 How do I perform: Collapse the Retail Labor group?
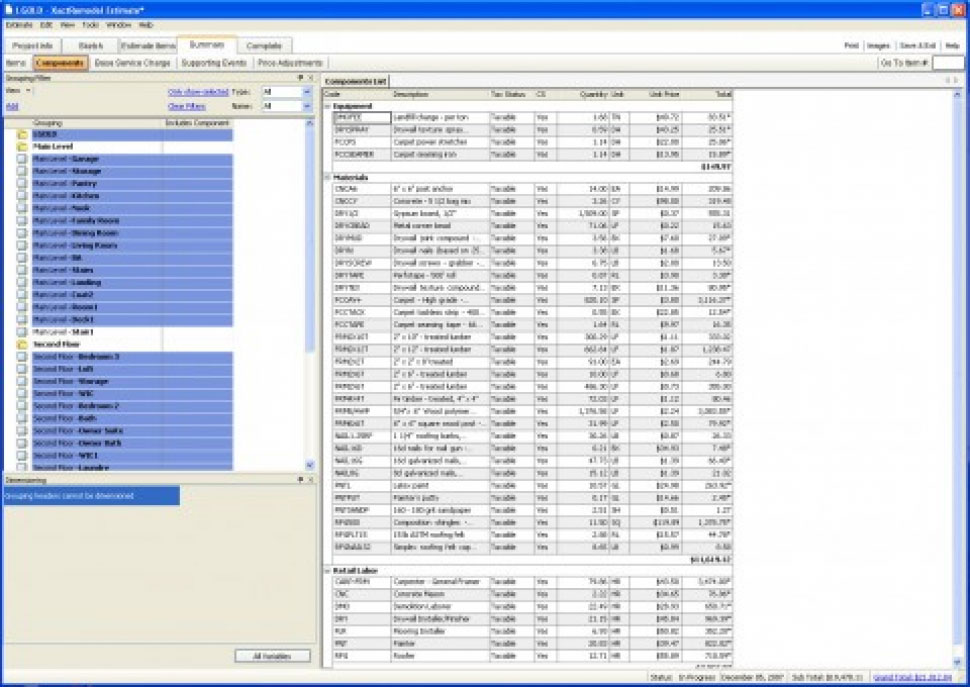(327, 571)
